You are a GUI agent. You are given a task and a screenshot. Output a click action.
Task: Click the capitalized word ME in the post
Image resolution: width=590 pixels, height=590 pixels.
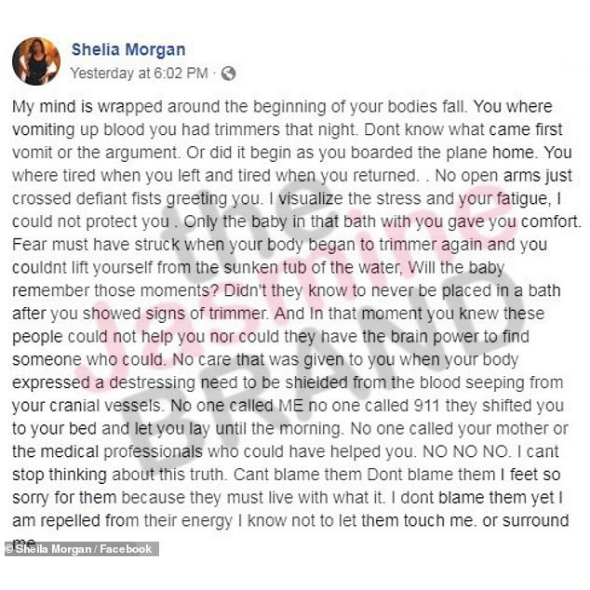coord(290,406)
